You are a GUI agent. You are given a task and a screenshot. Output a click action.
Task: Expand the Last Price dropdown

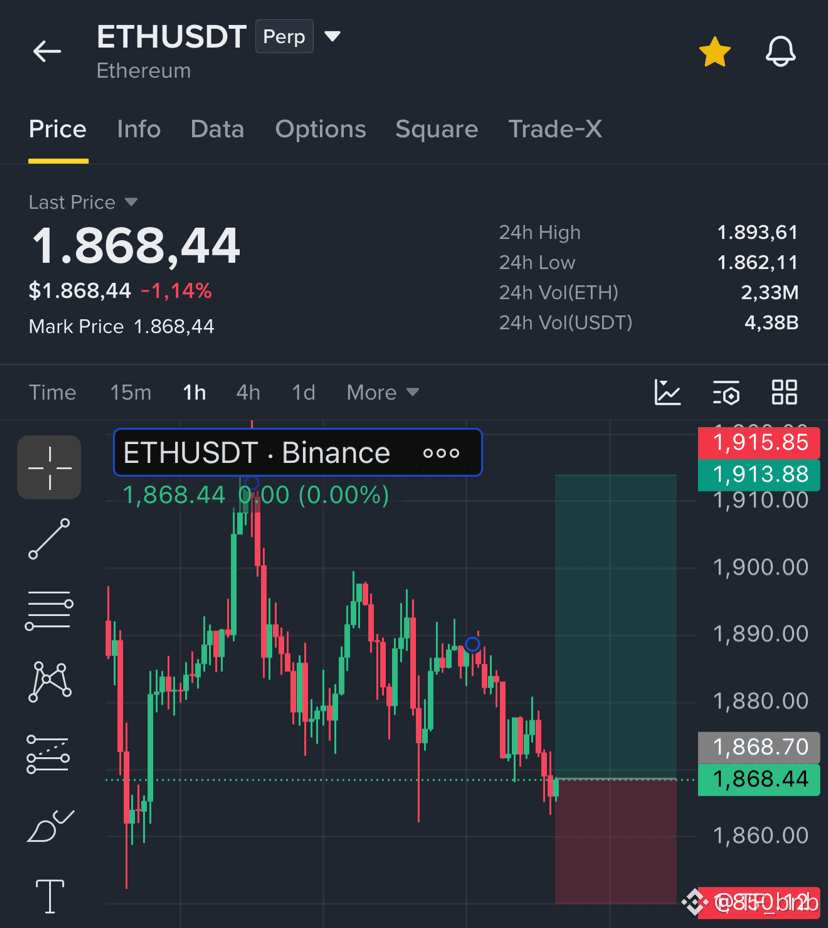[x=83, y=202]
